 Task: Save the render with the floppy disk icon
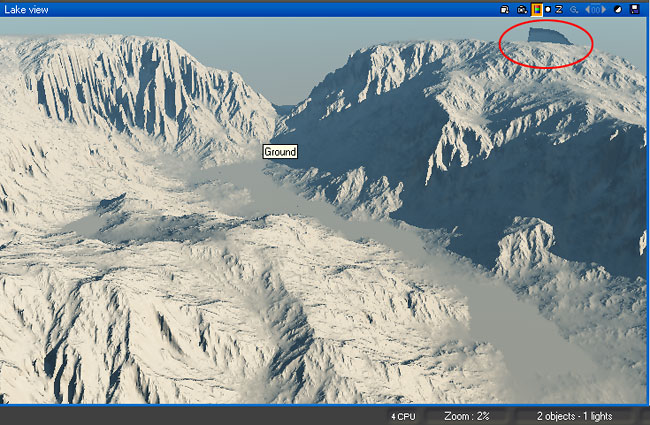(635, 9)
